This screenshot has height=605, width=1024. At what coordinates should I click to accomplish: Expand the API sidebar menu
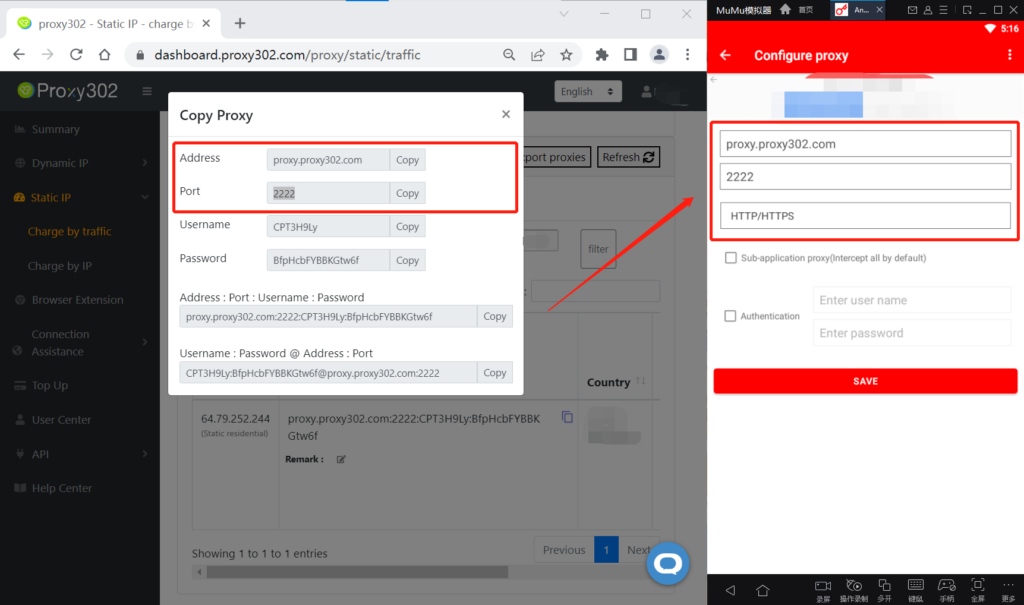[x=81, y=454]
